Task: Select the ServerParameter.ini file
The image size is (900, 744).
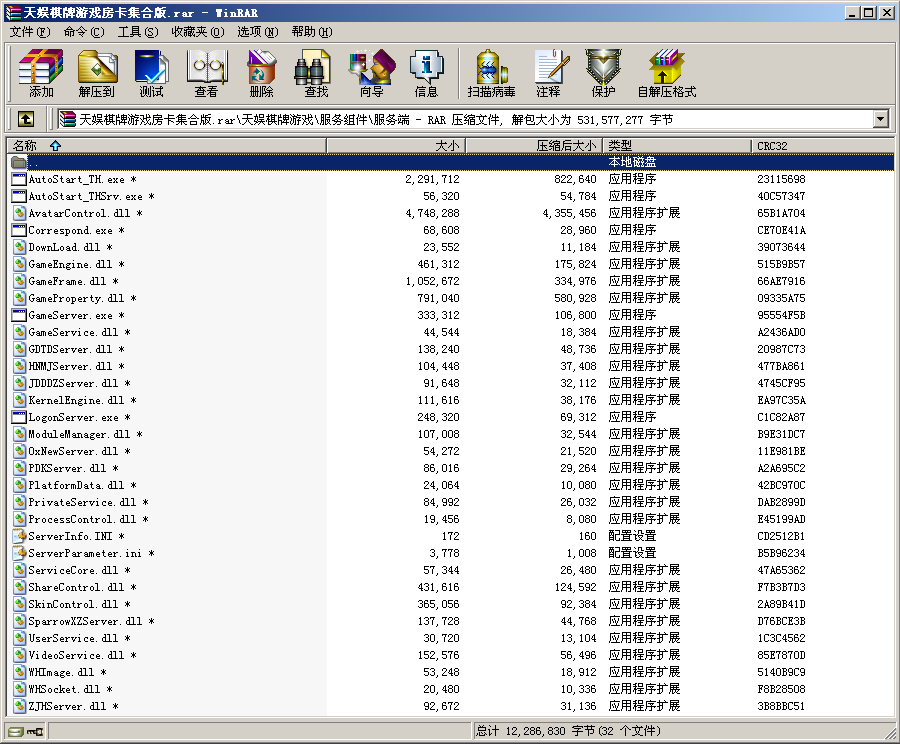Action: [x=84, y=553]
